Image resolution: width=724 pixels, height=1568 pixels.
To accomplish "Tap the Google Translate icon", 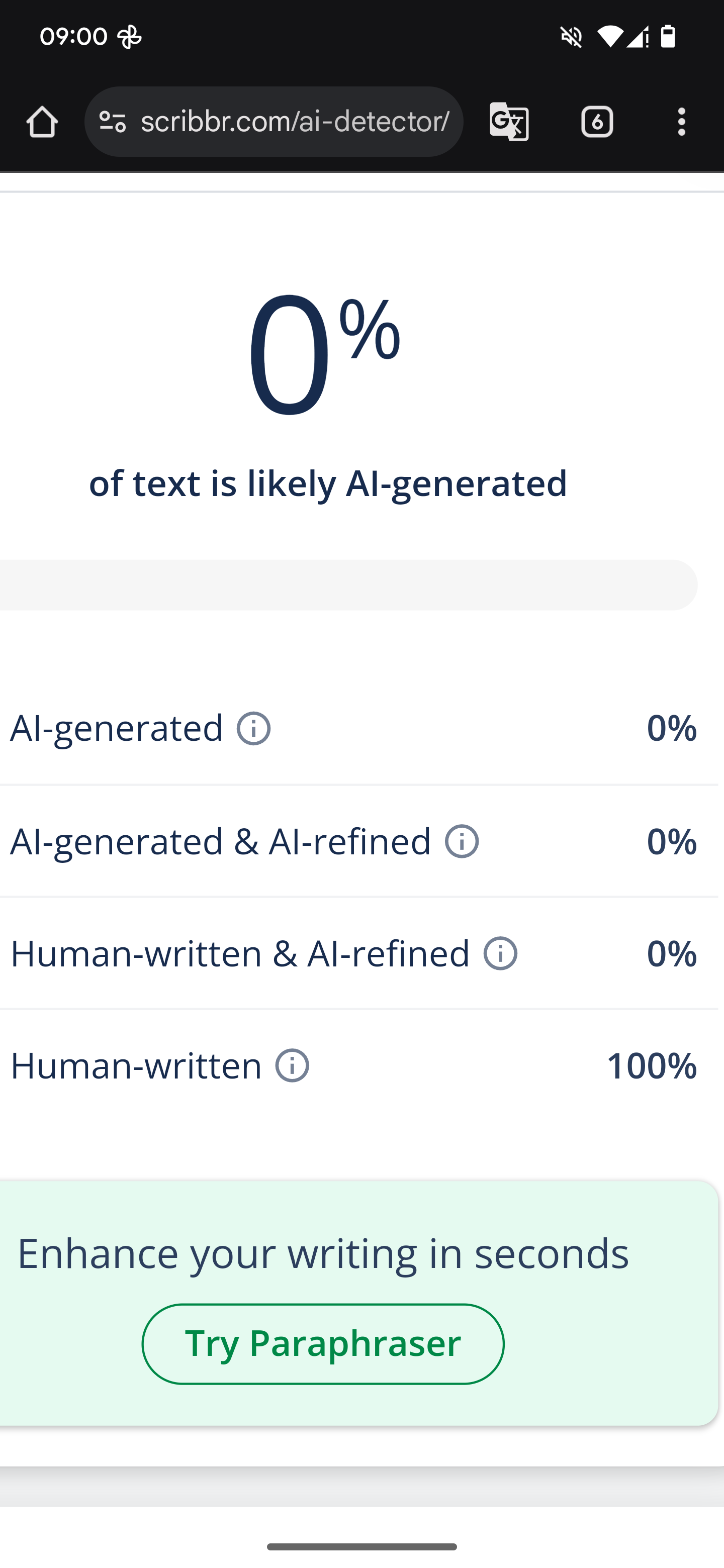I will click(509, 122).
